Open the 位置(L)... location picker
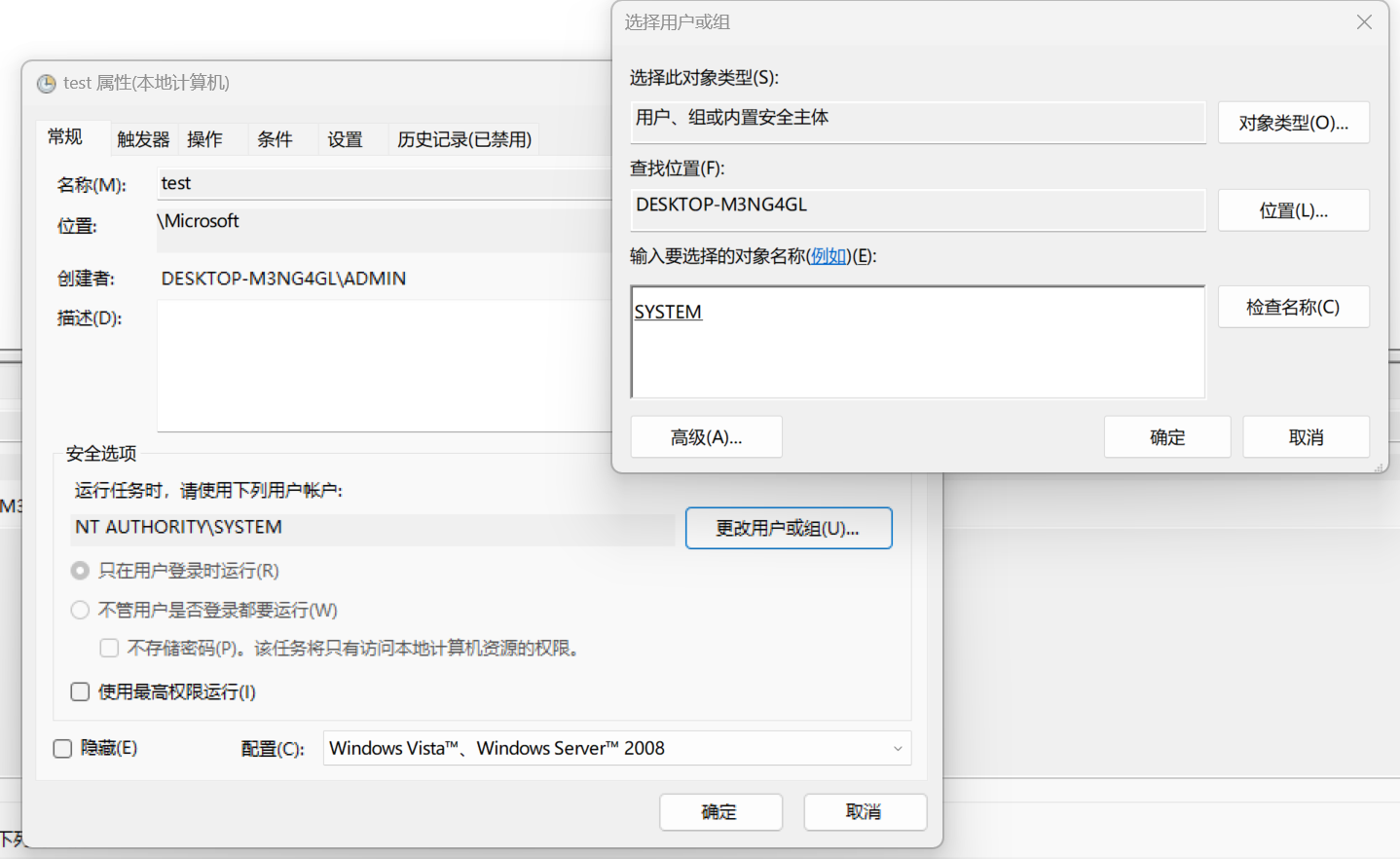The width and height of the screenshot is (1400, 859). pos(1293,210)
